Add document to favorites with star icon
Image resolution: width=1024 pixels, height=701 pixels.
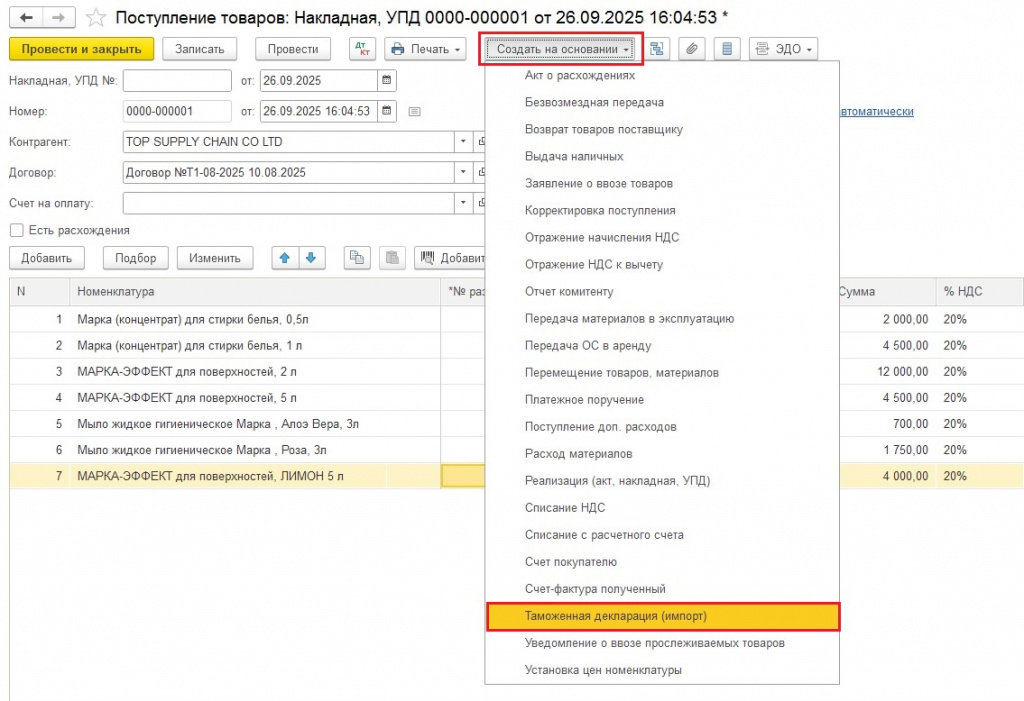click(96, 18)
